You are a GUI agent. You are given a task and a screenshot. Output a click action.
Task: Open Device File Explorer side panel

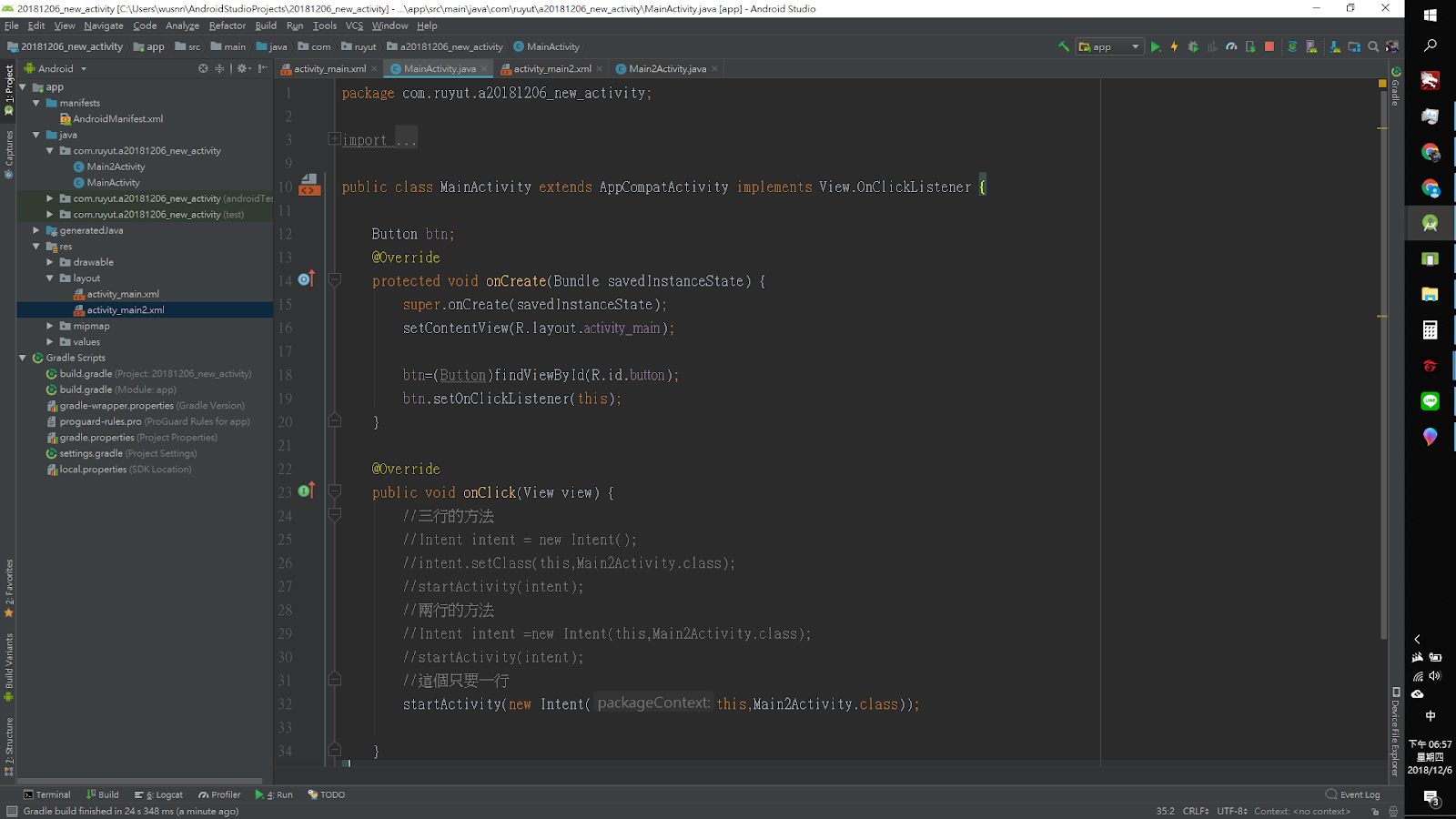pyautogui.click(x=1396, y=732)
